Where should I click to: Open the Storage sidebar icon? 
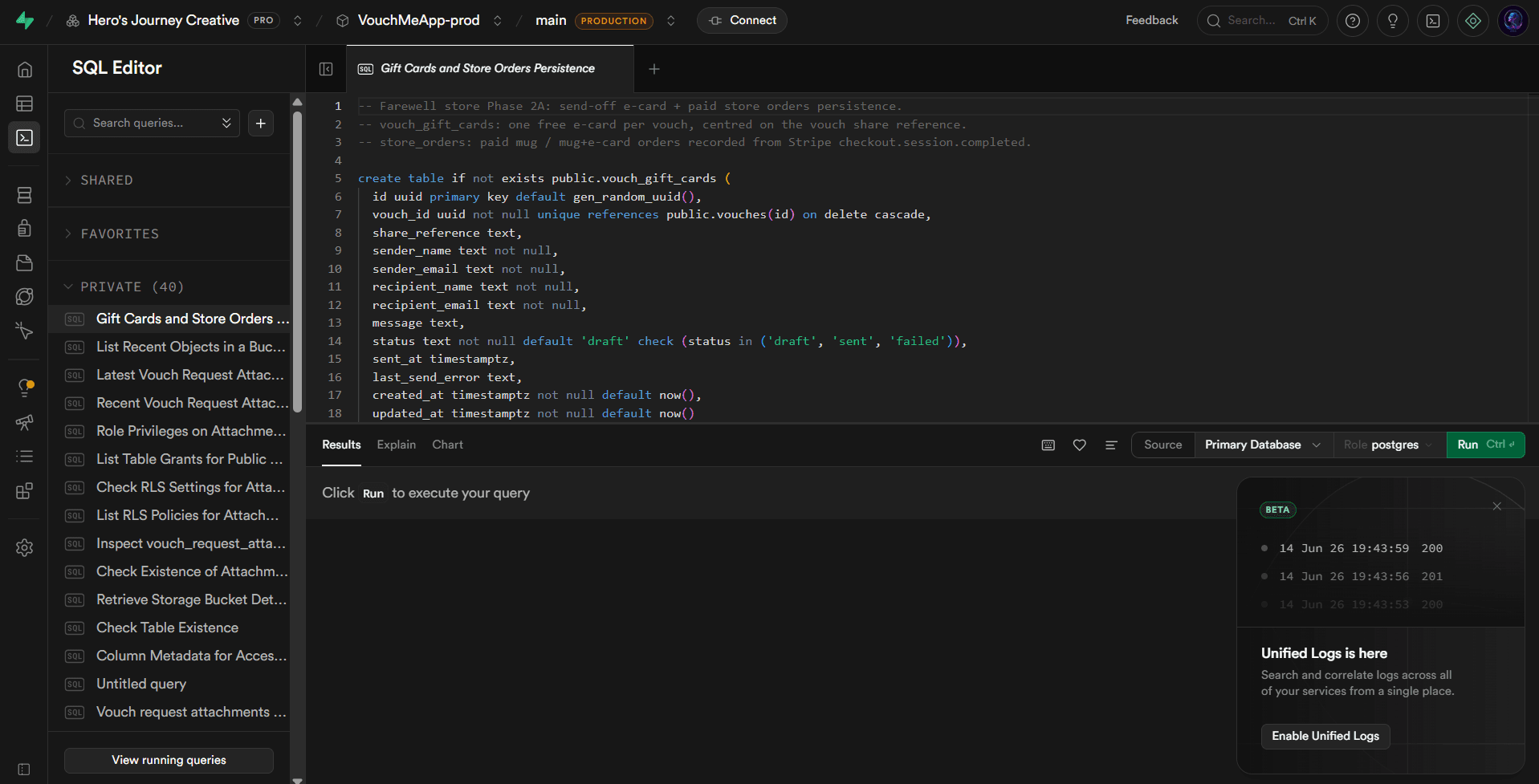[25, 262]
